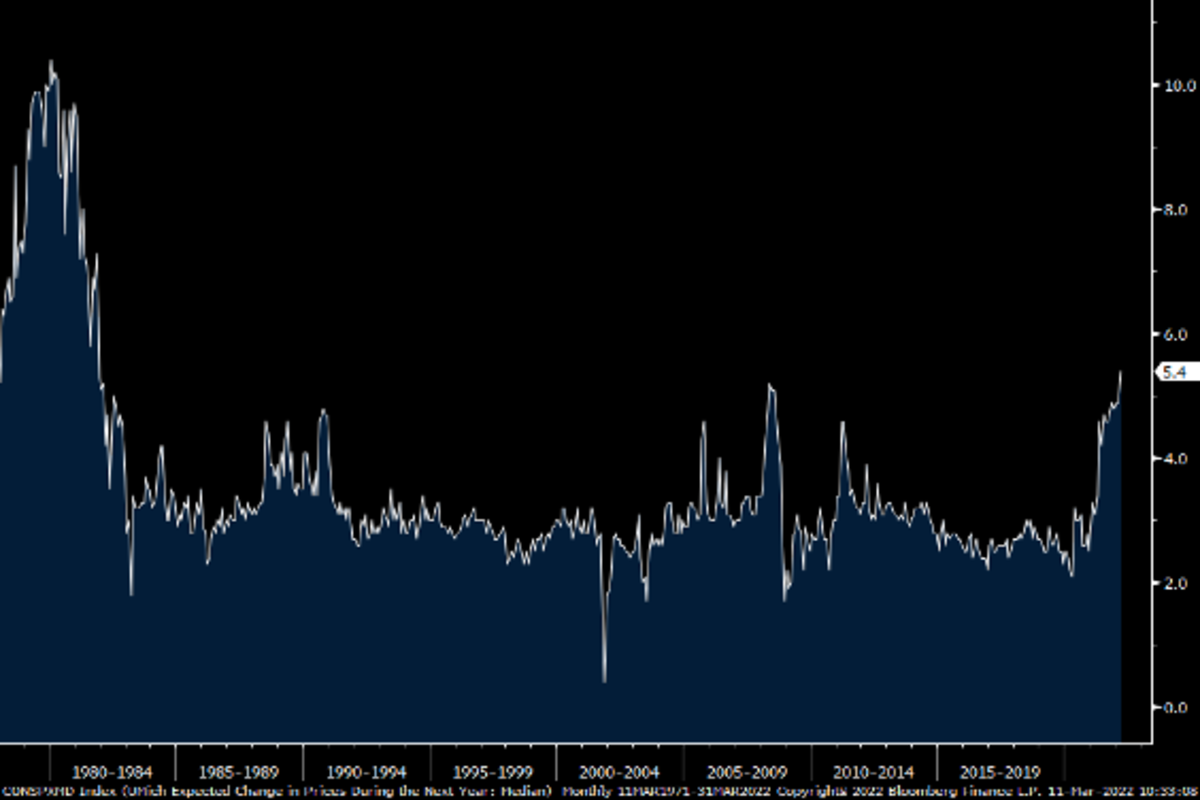Click the 2015-2019 time axis label
Viewport: 1200px width, 800px height.
pyautogui.click(x=1001, y=772)
